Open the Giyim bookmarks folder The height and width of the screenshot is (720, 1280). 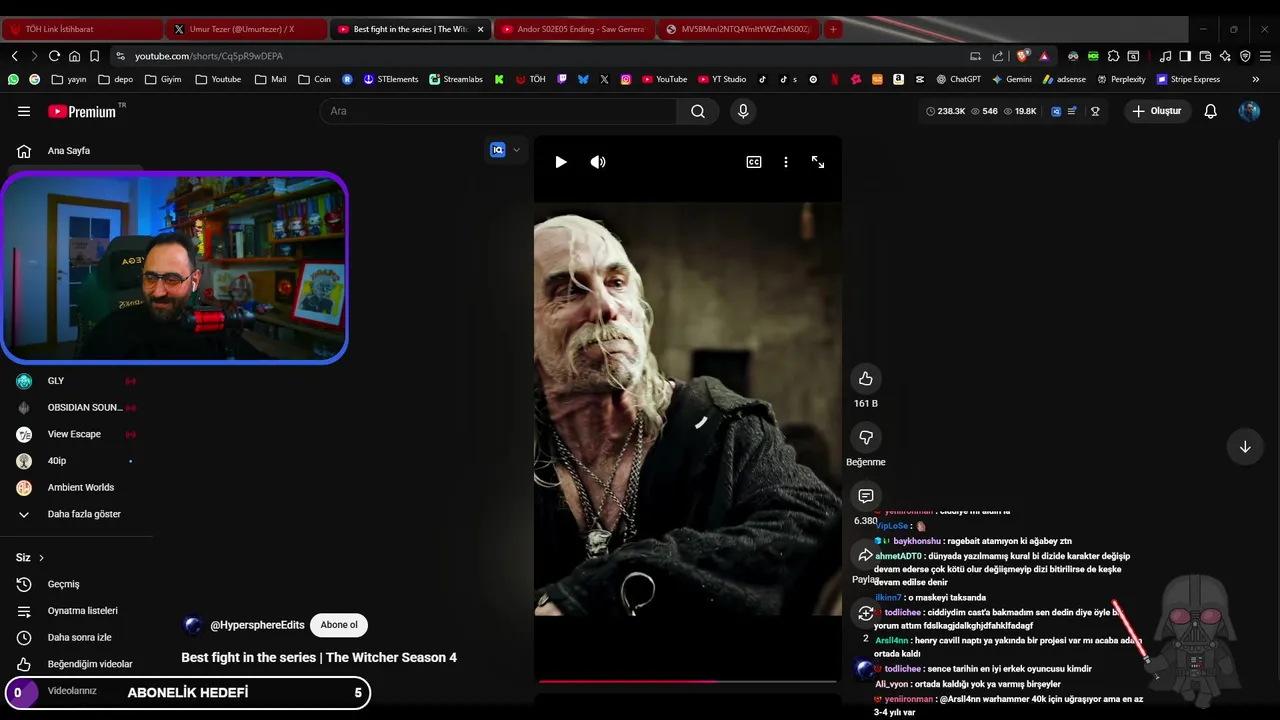(163, 79)
